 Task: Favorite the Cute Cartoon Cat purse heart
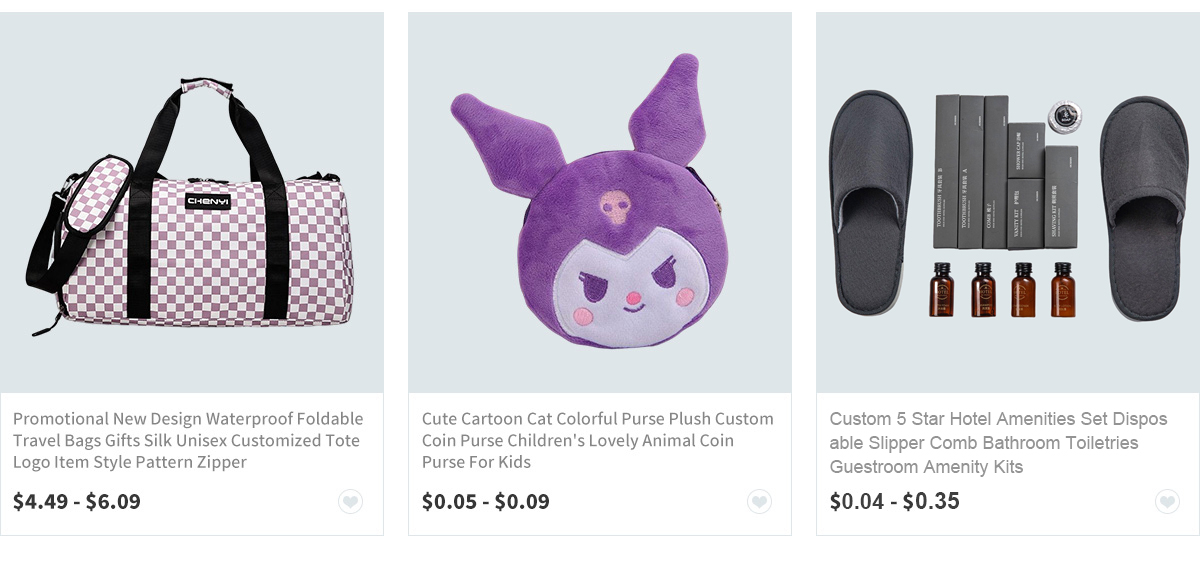tap(759, 502)
